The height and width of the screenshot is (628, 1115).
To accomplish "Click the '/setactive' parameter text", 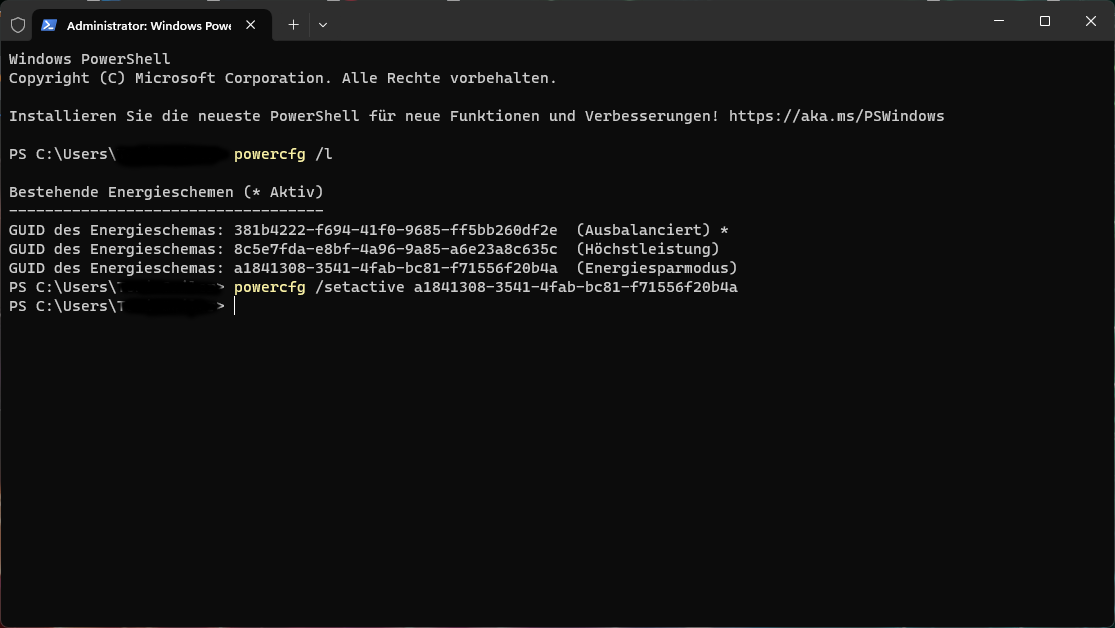I will click(x=360, y=287).
